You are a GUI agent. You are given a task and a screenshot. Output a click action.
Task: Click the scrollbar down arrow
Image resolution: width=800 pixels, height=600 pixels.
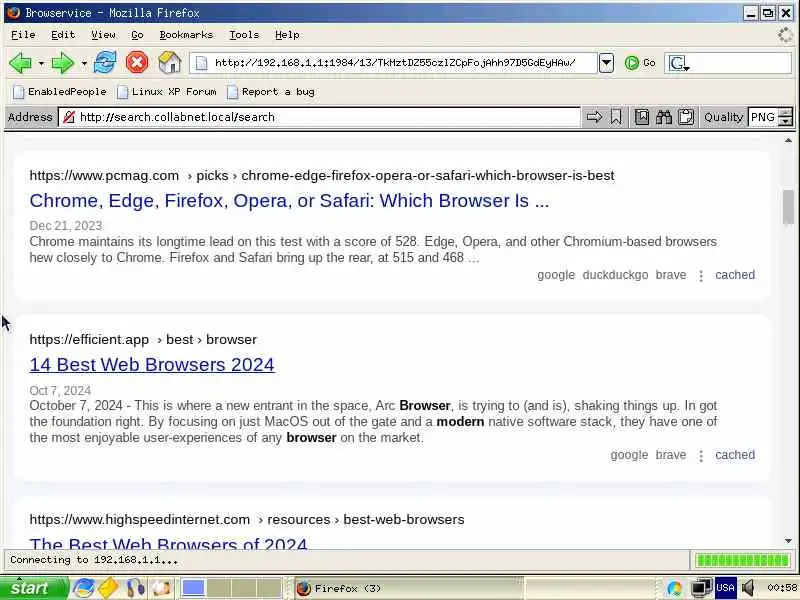coord(788,541)
